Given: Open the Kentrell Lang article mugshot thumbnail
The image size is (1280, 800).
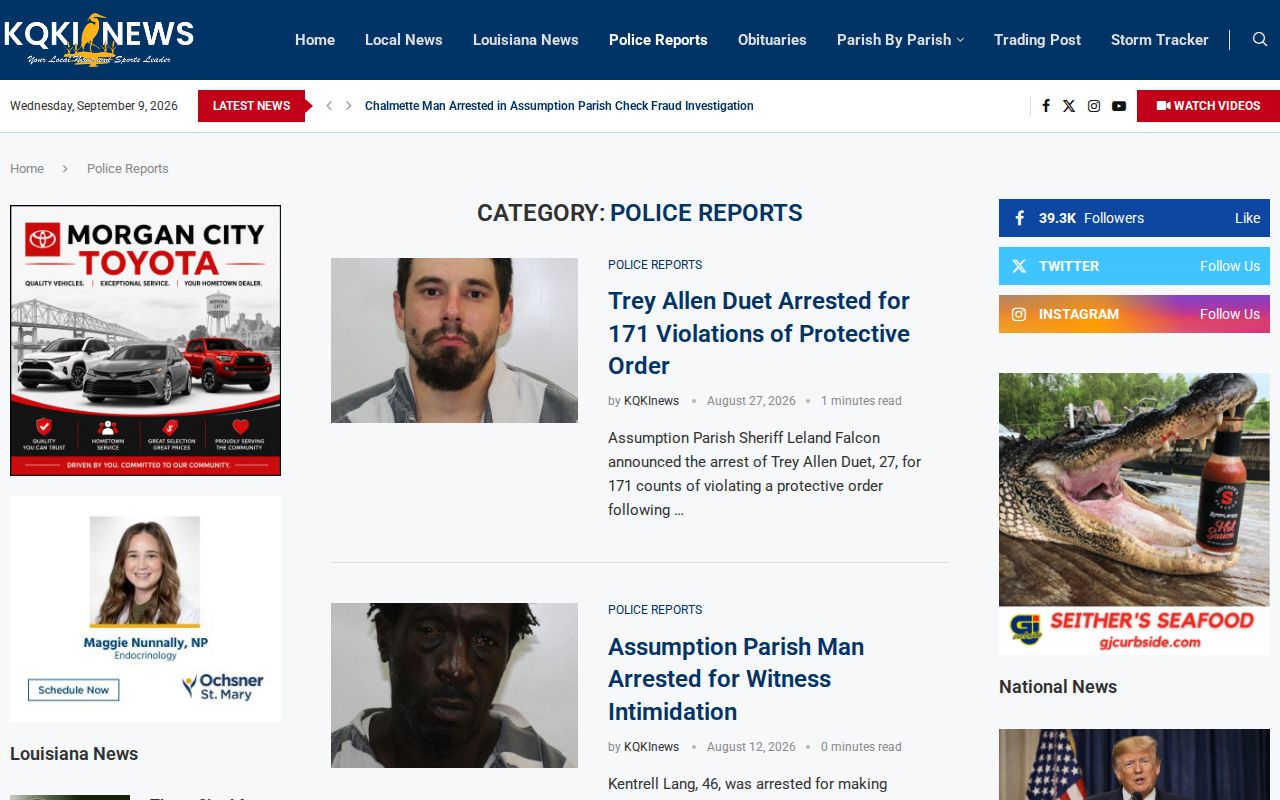Looking at the screenshot, I should [454, 685].
